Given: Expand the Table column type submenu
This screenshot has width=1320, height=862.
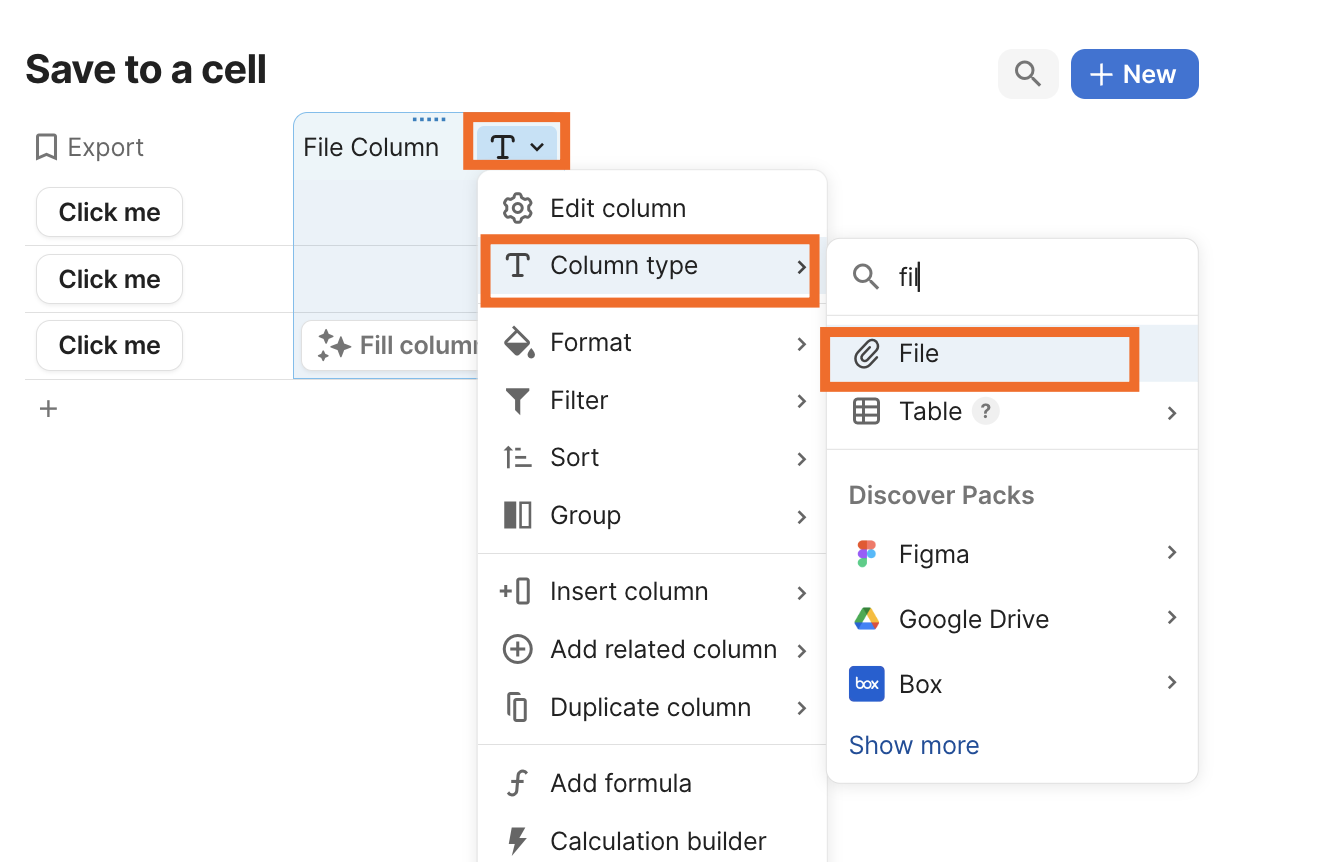Looking at the screenshot, I should 1171,412.
